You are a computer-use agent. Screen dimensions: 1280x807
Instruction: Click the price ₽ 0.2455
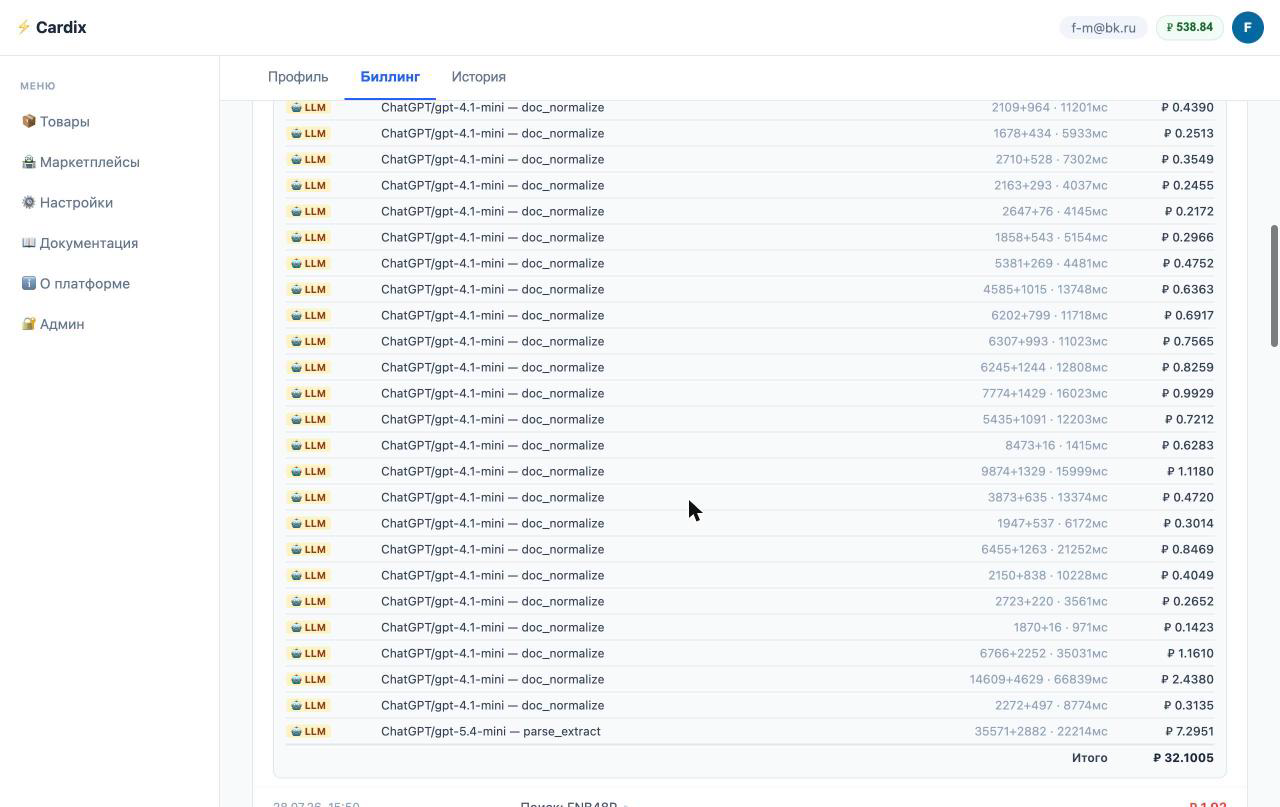(x=1188, y=185)
